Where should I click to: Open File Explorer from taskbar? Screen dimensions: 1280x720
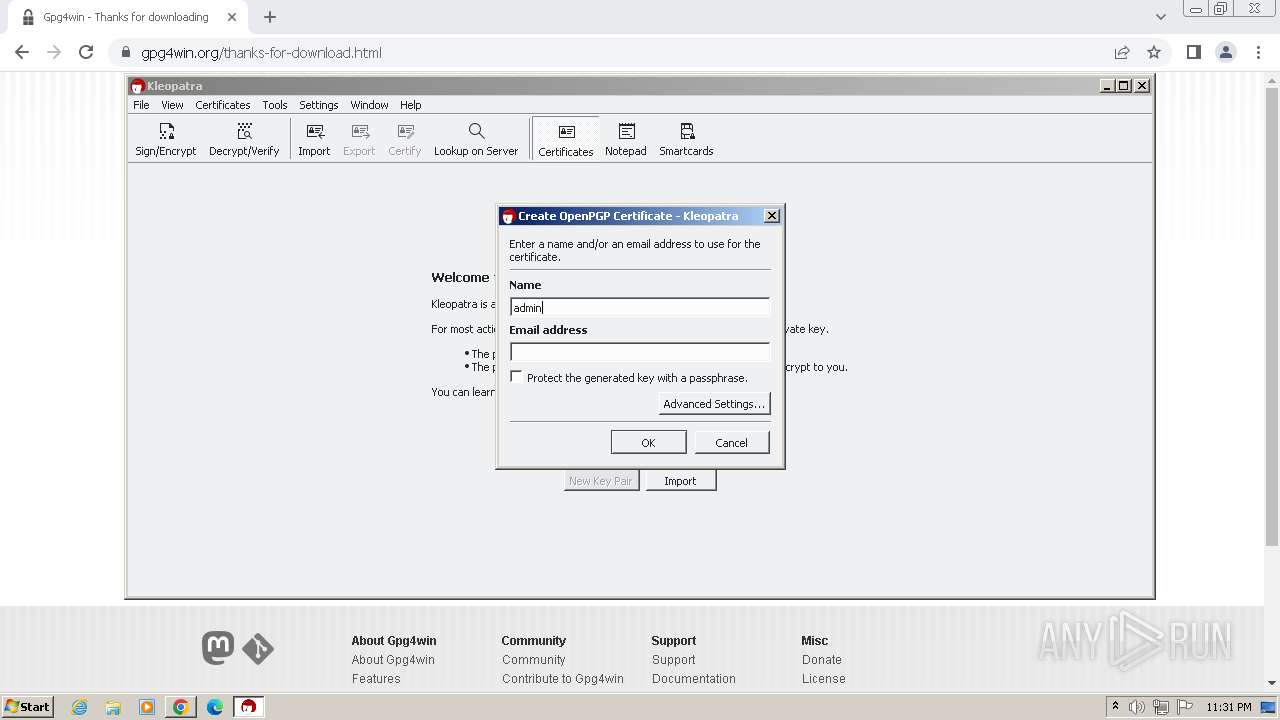[113, 707]
